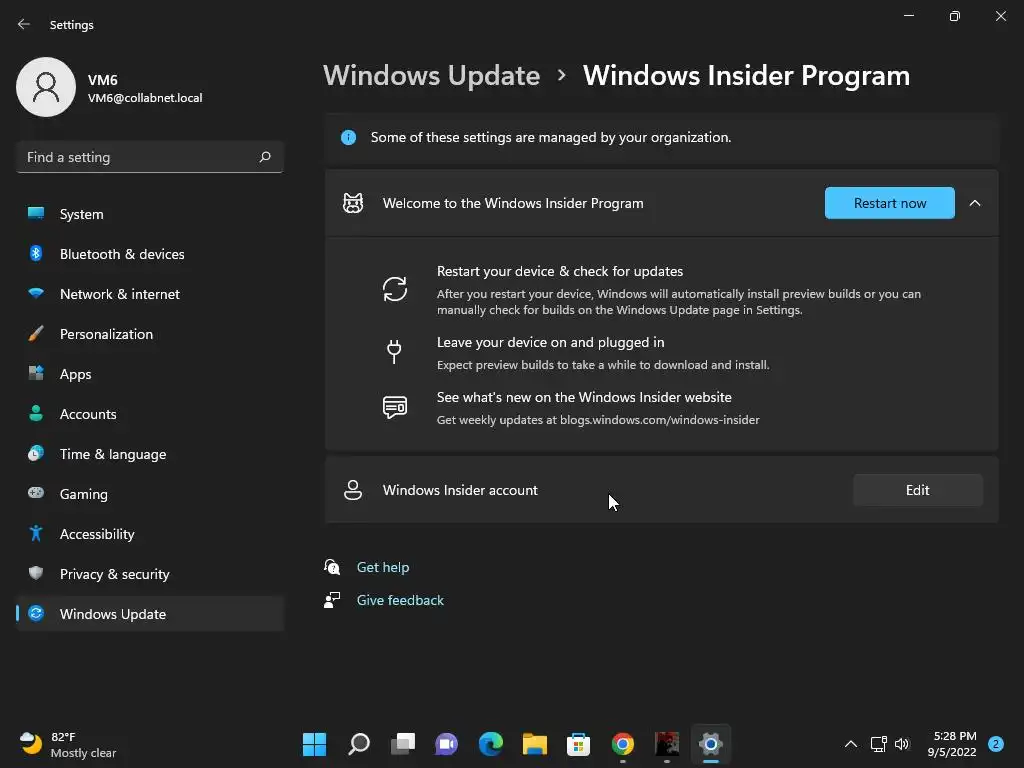Open the Chat app on the taskbar
This screenshot has height=768, width=1024.
click(x=447, y=744)
